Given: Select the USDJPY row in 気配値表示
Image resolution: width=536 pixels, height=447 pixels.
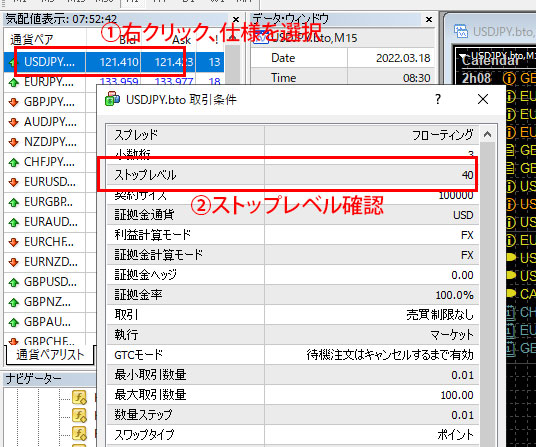Looking at the screenshot, I should click(114, 62).
